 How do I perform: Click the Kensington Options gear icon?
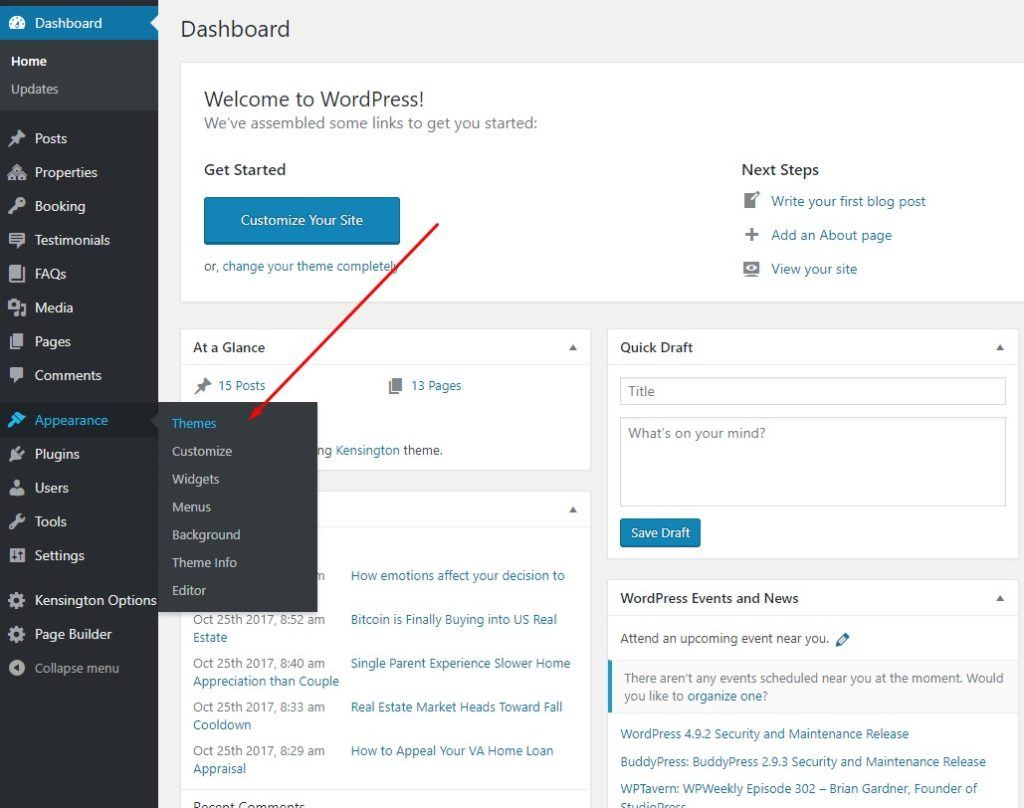pos(17,600)
